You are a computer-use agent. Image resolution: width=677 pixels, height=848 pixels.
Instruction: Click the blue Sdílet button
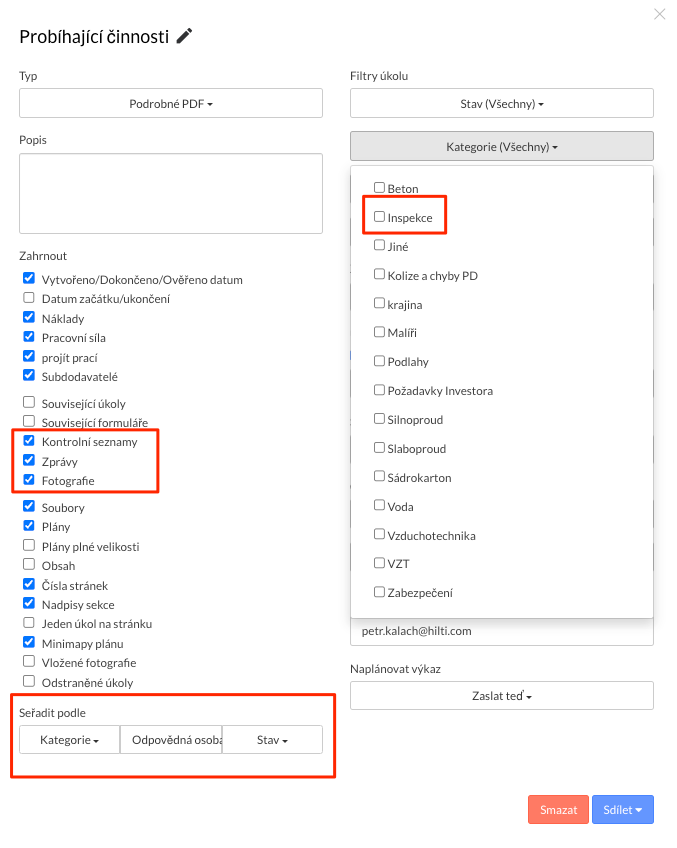[x=622, y=810]
